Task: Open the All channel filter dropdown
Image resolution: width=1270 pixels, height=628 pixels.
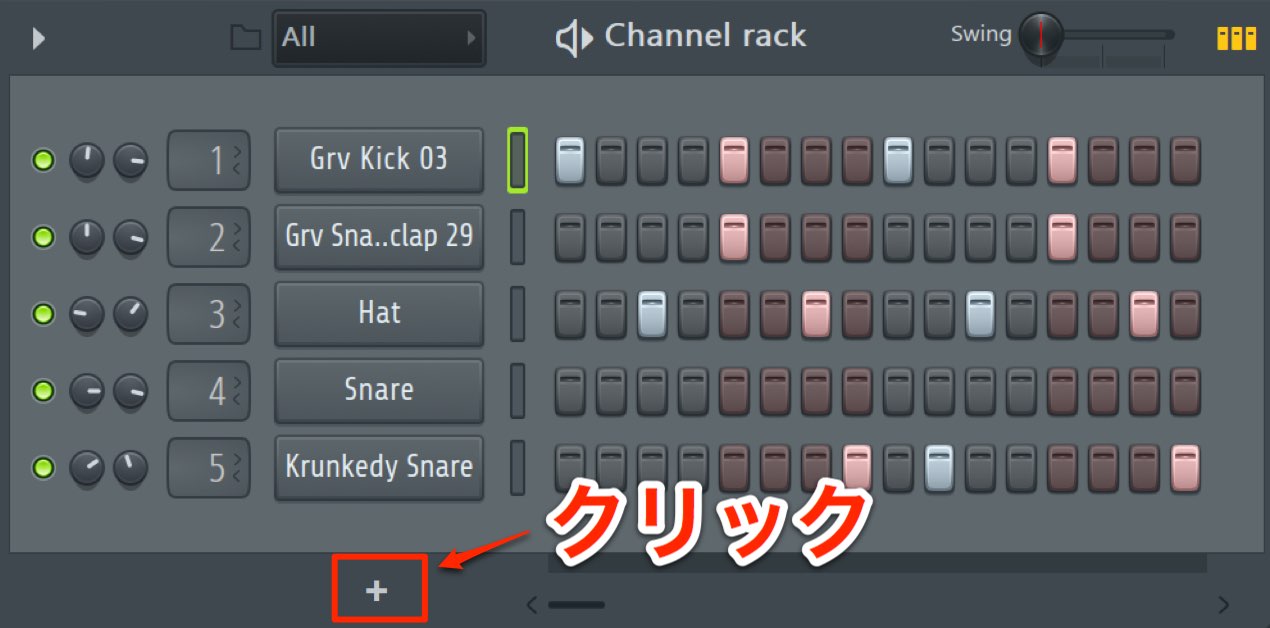Action: (379, 38)
